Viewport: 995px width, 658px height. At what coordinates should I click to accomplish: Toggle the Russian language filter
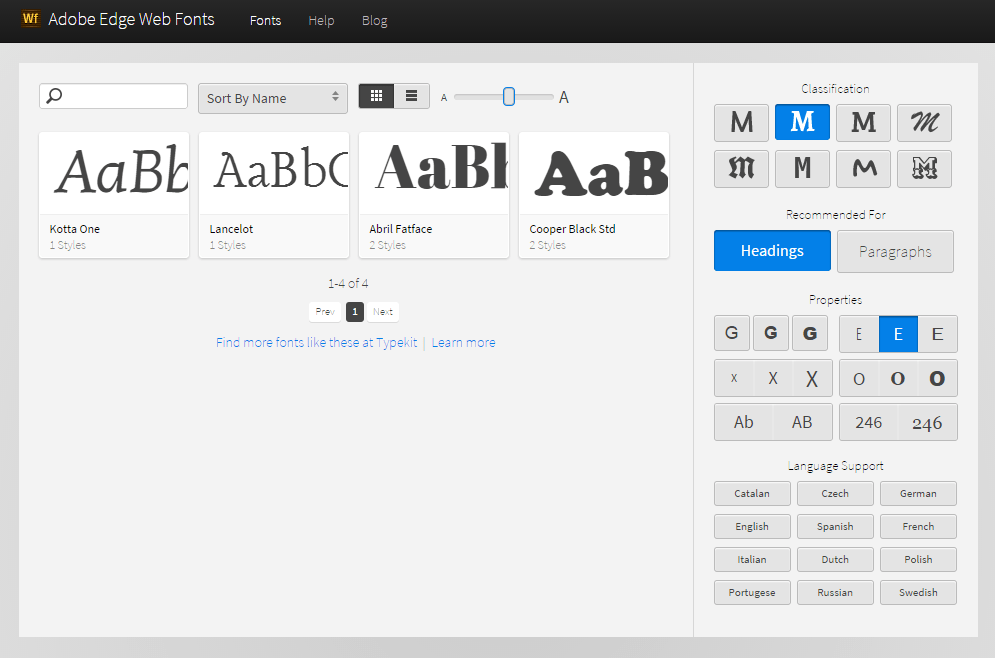coord(835,592)
